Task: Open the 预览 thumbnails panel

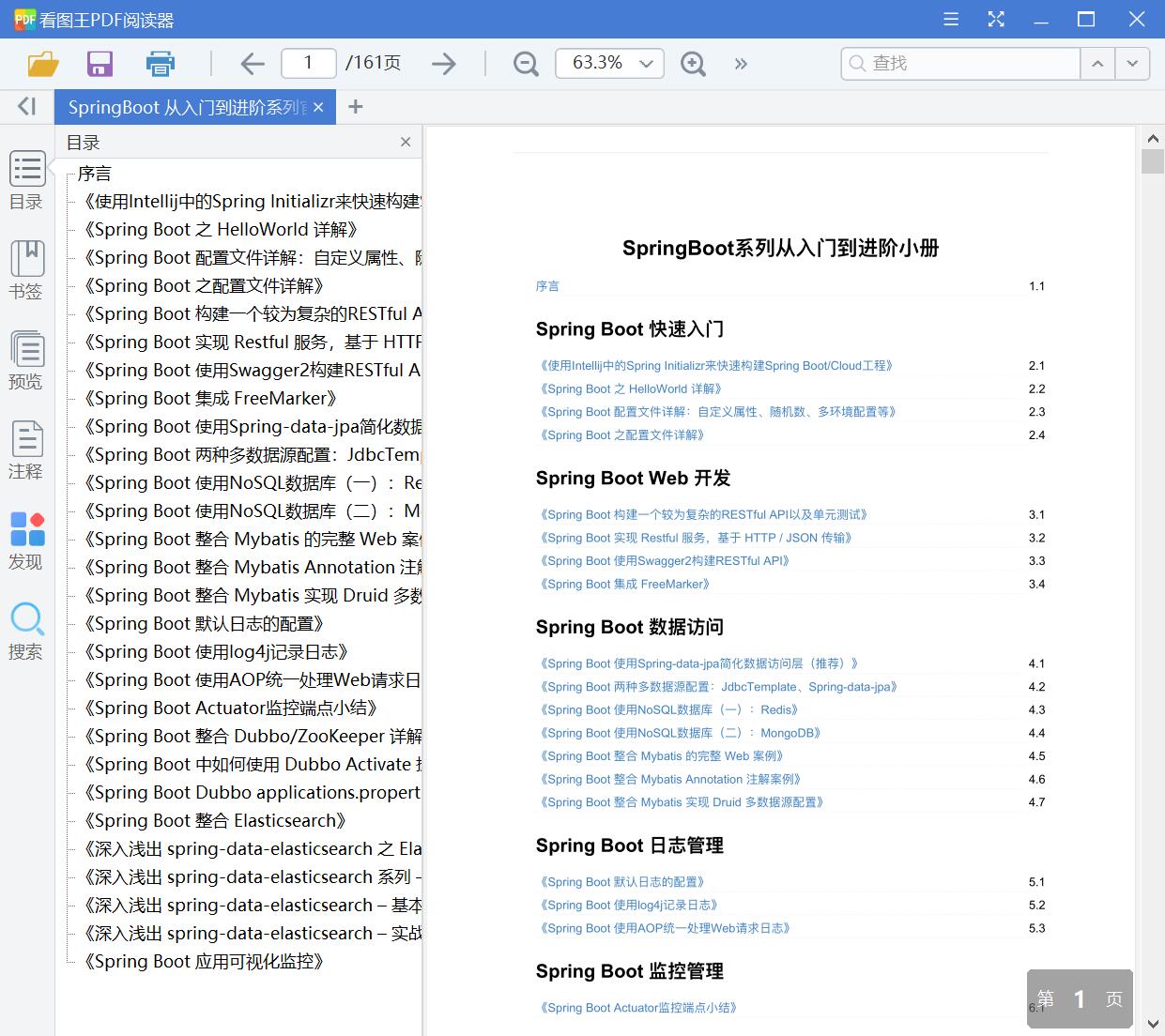Action: tap(26, 360)
